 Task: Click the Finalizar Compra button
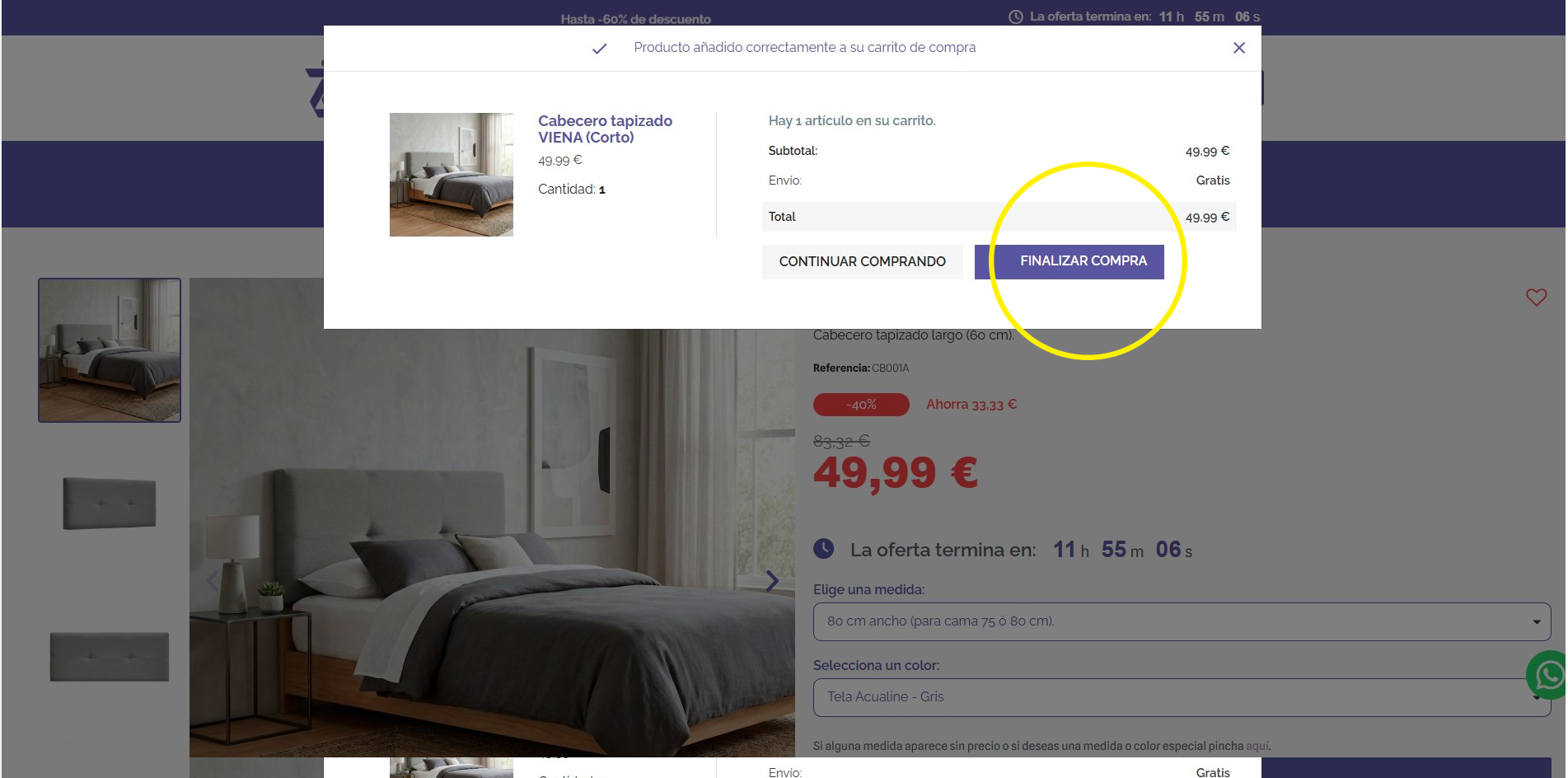1069,261
